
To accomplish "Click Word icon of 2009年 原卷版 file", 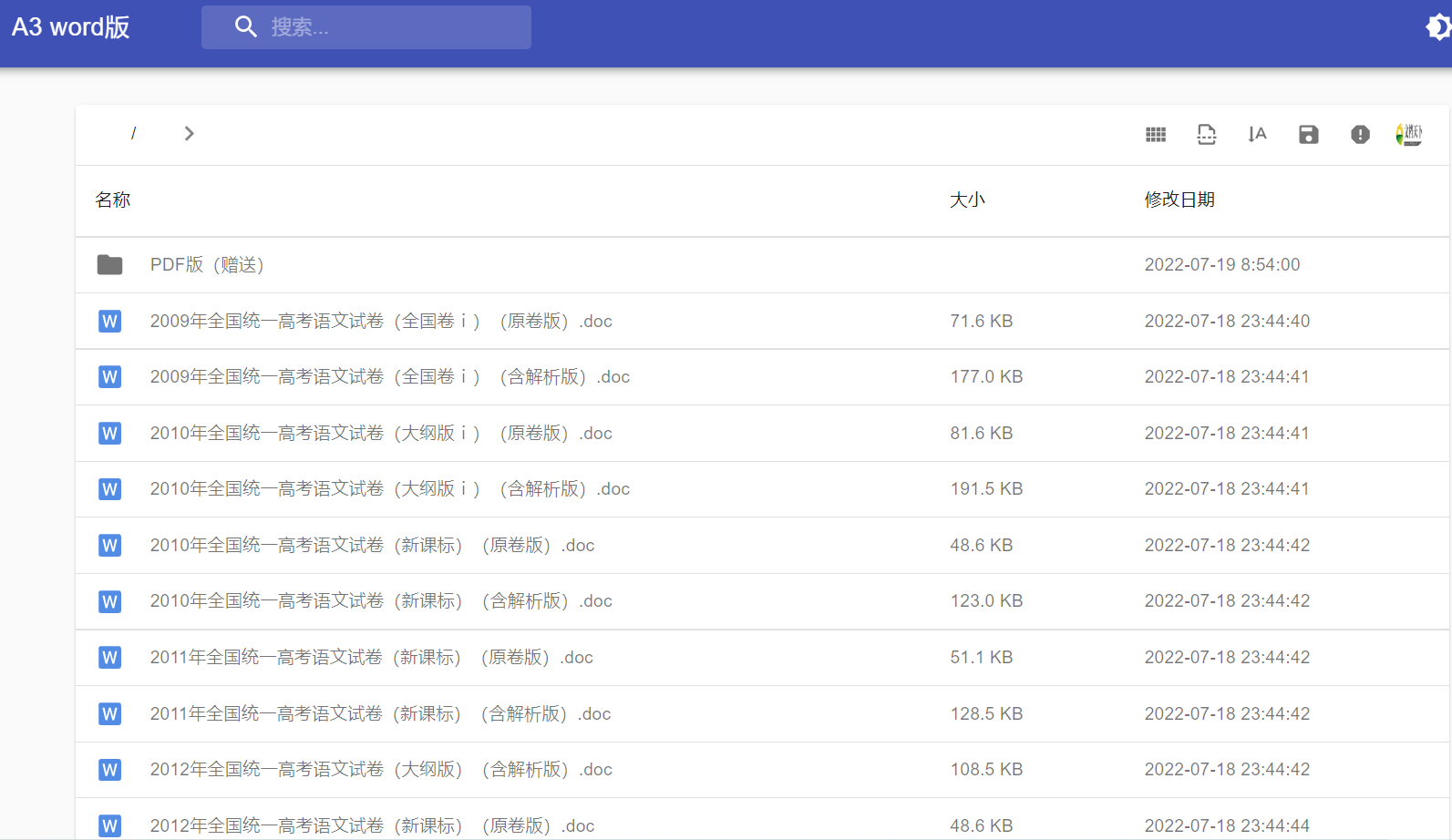I will (x=110, y=321).
